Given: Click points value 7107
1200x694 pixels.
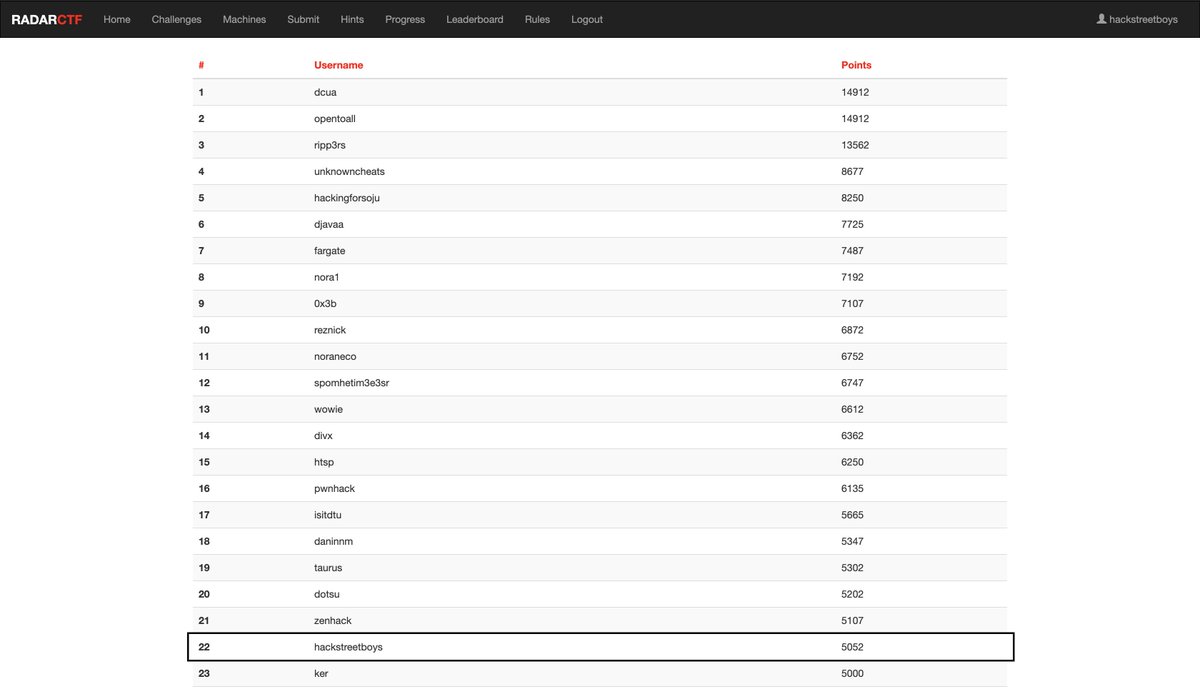Looking at the screenshot, I should coord(853,303).
